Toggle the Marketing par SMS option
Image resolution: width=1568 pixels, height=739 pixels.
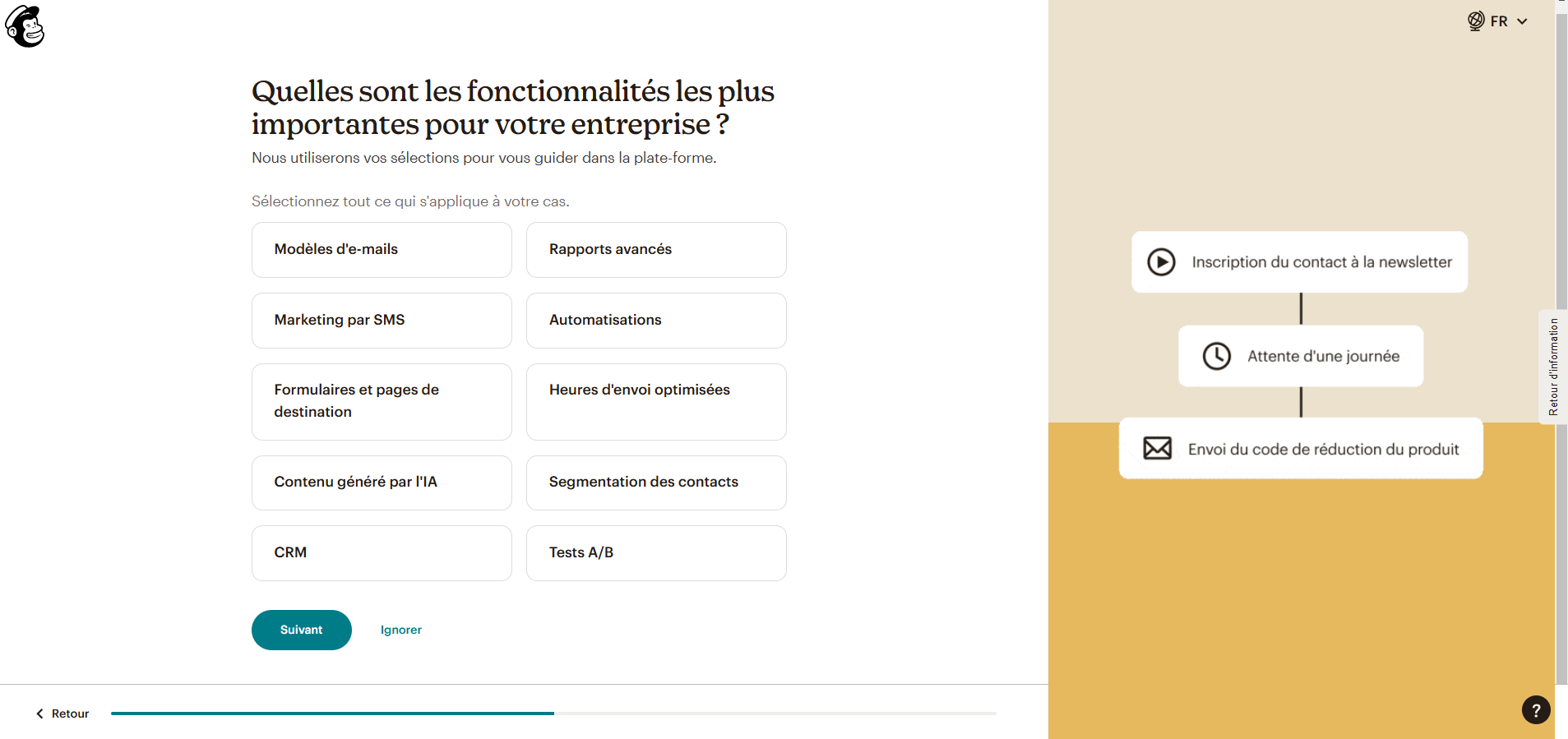(x=382, y=321)
